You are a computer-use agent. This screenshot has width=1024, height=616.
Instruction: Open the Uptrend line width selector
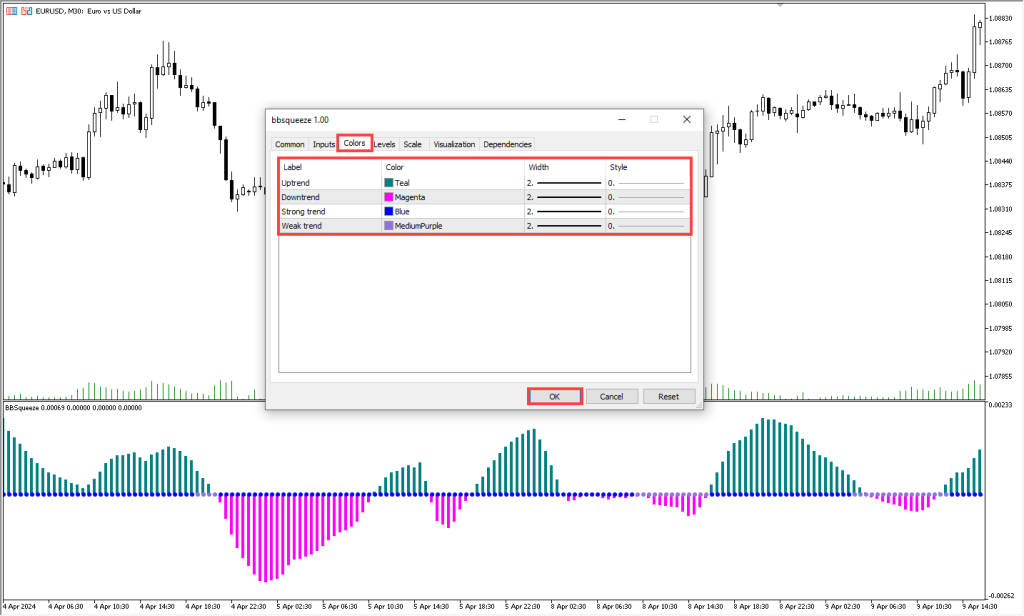click(x=565, y=183)
